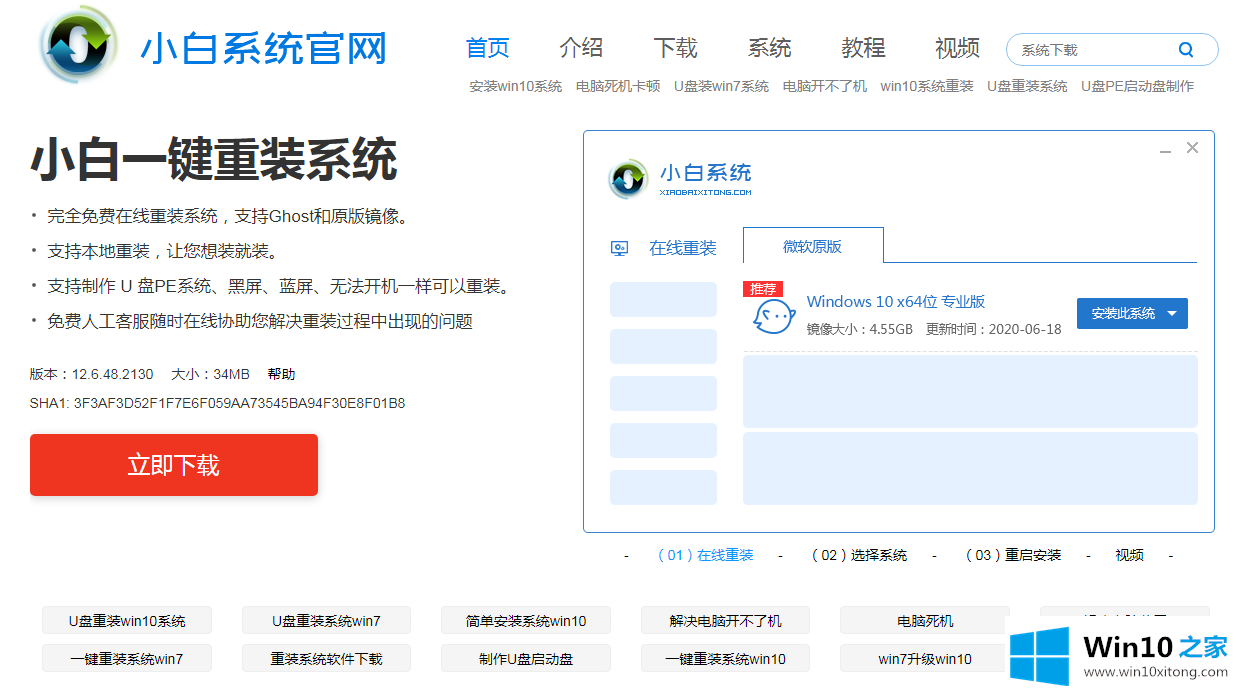Click the 电脑死机 tag button
Viewport: 1240px width, 698px height.
click(x=925, y=620)
